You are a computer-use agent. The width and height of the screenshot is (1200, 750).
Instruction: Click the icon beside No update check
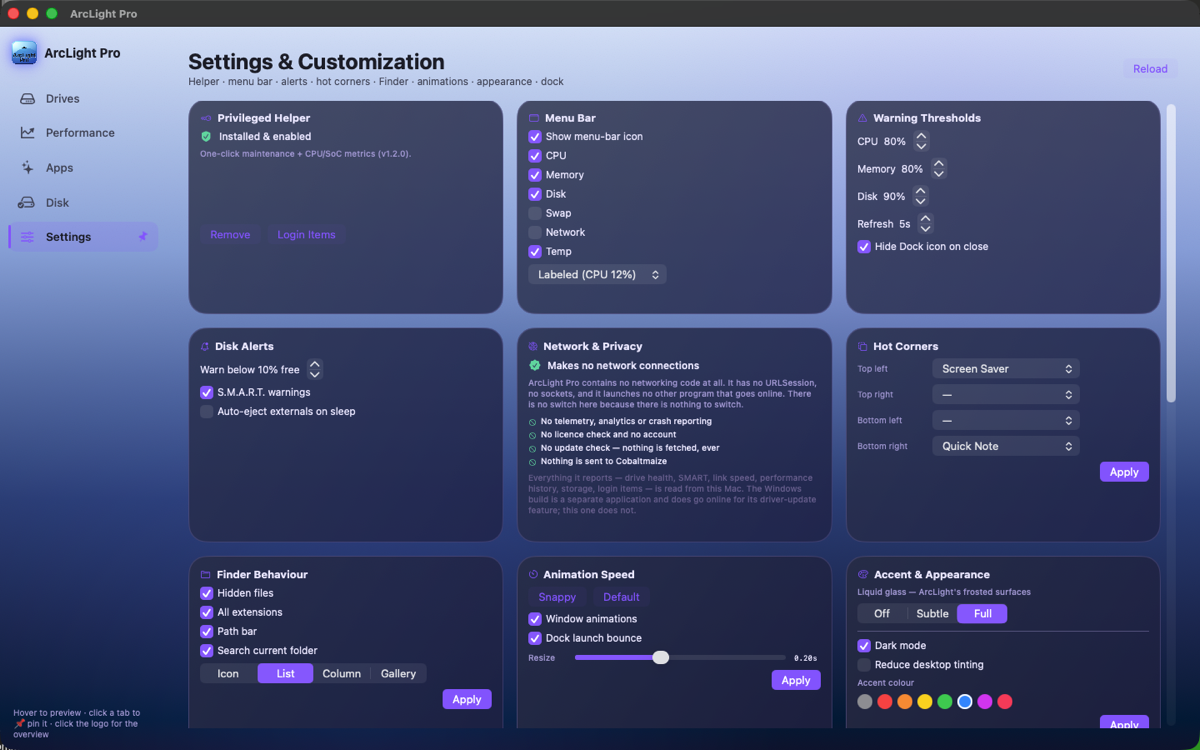(533, 448)
